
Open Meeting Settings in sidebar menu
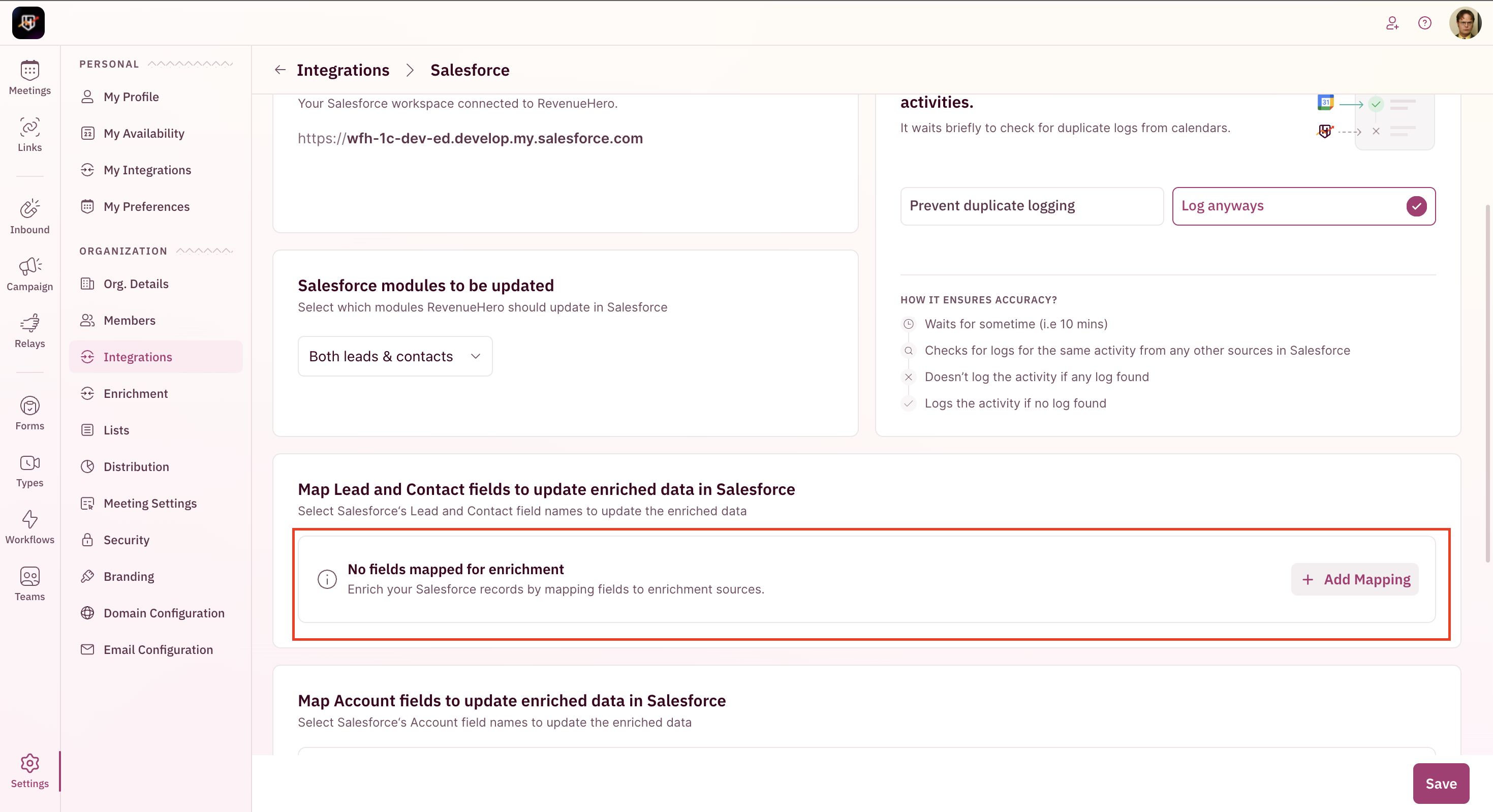150,503
